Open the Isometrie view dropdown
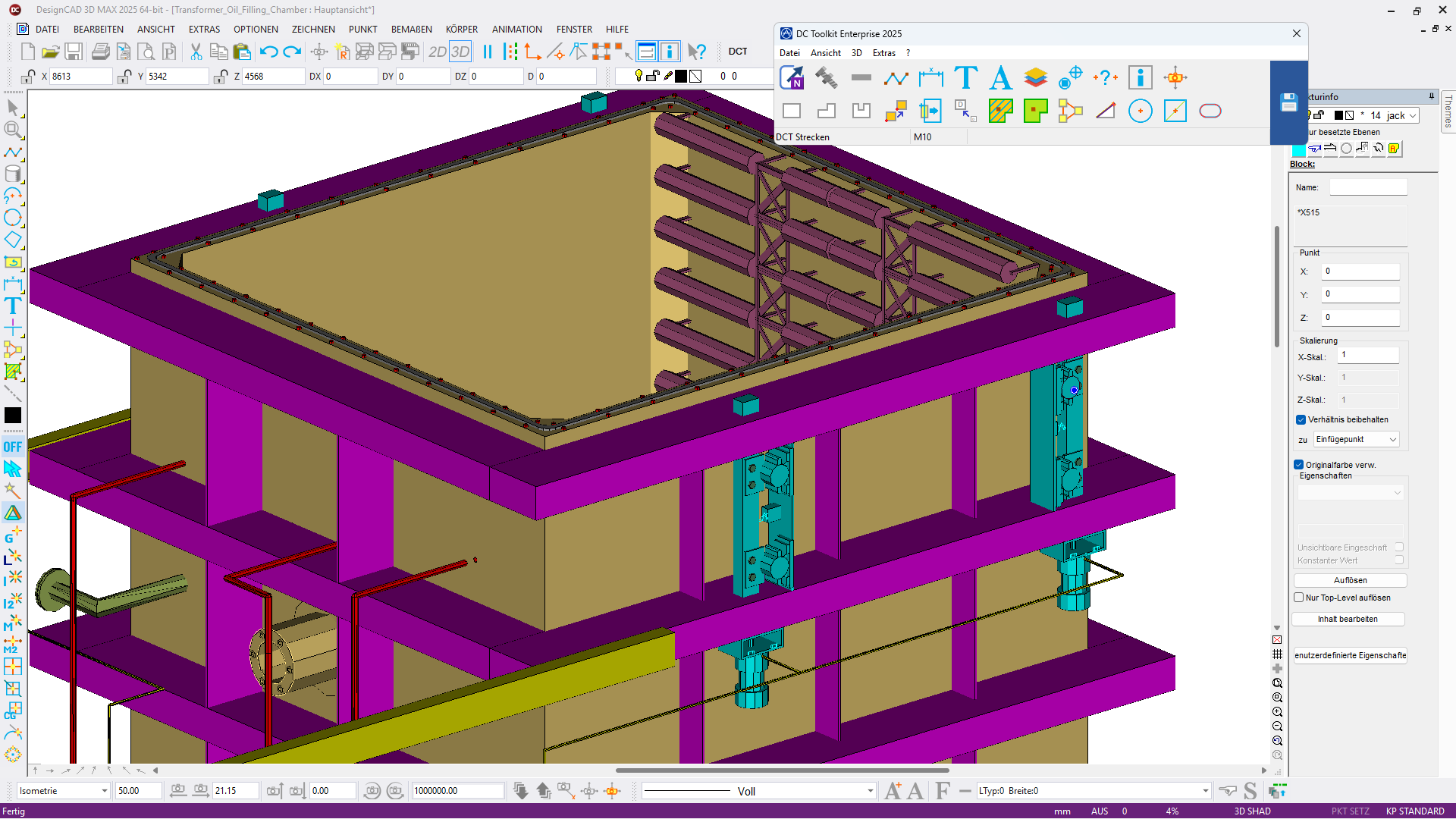1456x819 pixels. (x=104, y=791)
